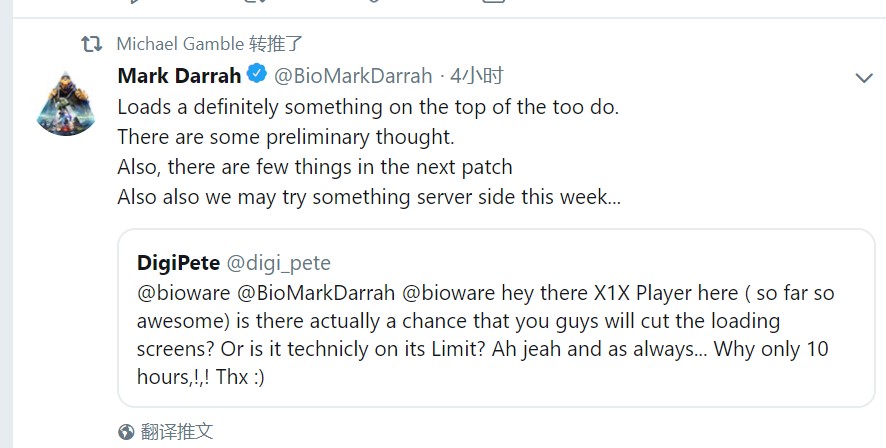Click the "Also also we may try" line
Image resolution: width=886 pixels, height=448 pixels.
368,197
